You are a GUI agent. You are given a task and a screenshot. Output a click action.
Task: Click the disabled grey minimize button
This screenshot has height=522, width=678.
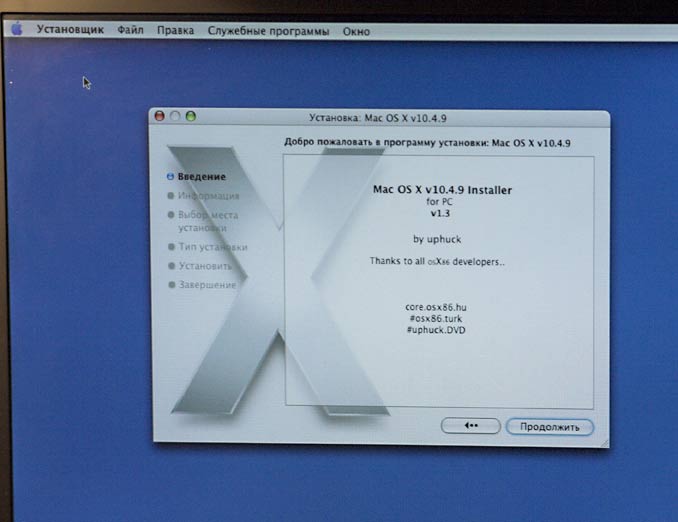coord(175,116)
